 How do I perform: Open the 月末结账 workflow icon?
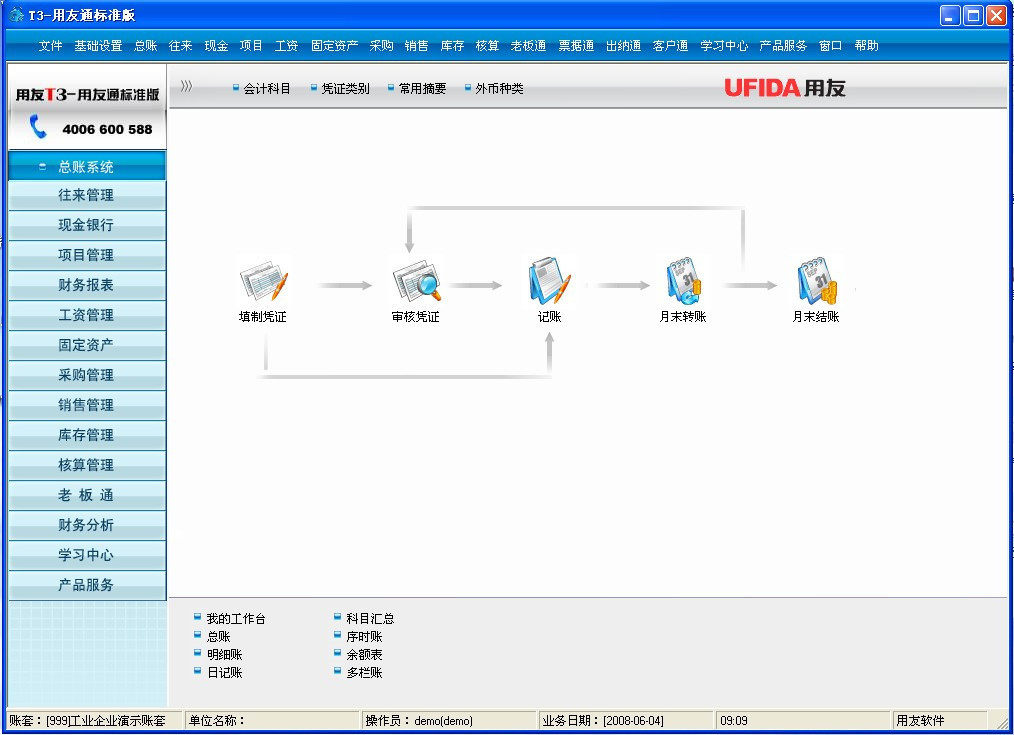(x=817, y=281)
